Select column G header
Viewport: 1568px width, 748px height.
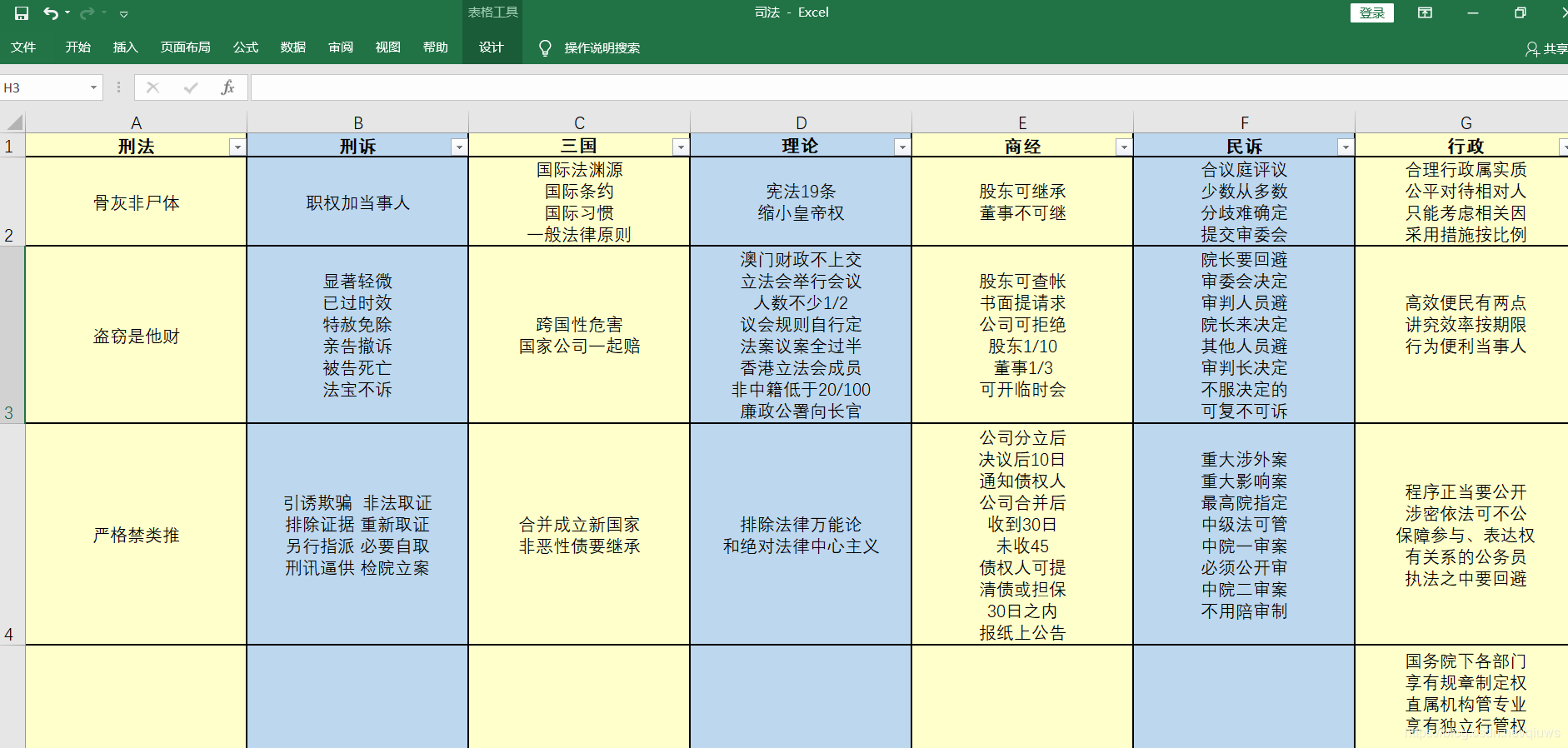coord(1462,122)
